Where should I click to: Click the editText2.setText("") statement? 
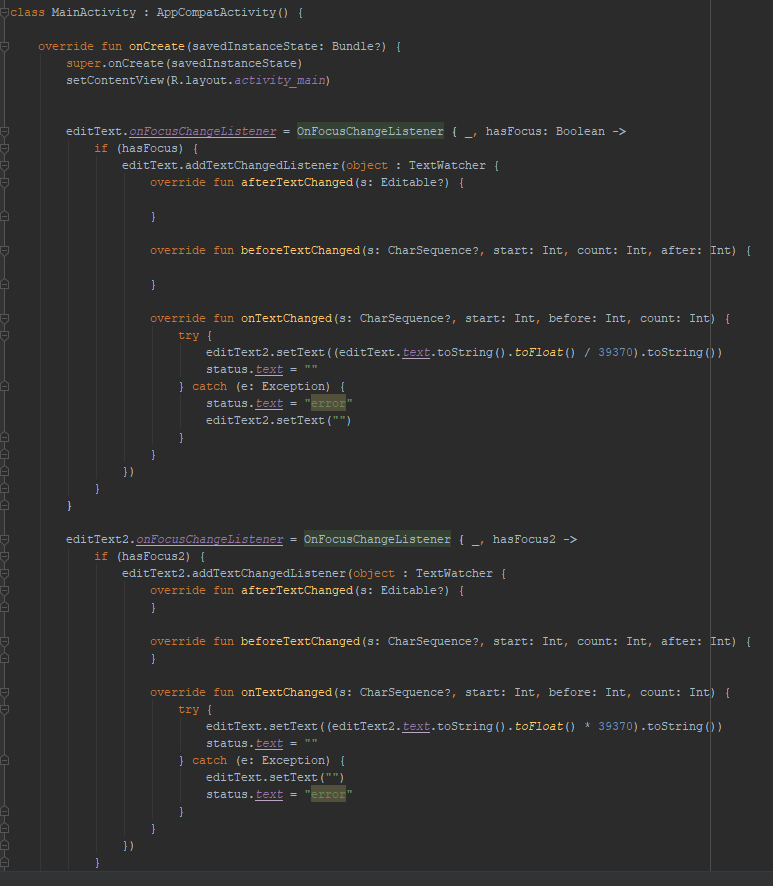[279, 420]
